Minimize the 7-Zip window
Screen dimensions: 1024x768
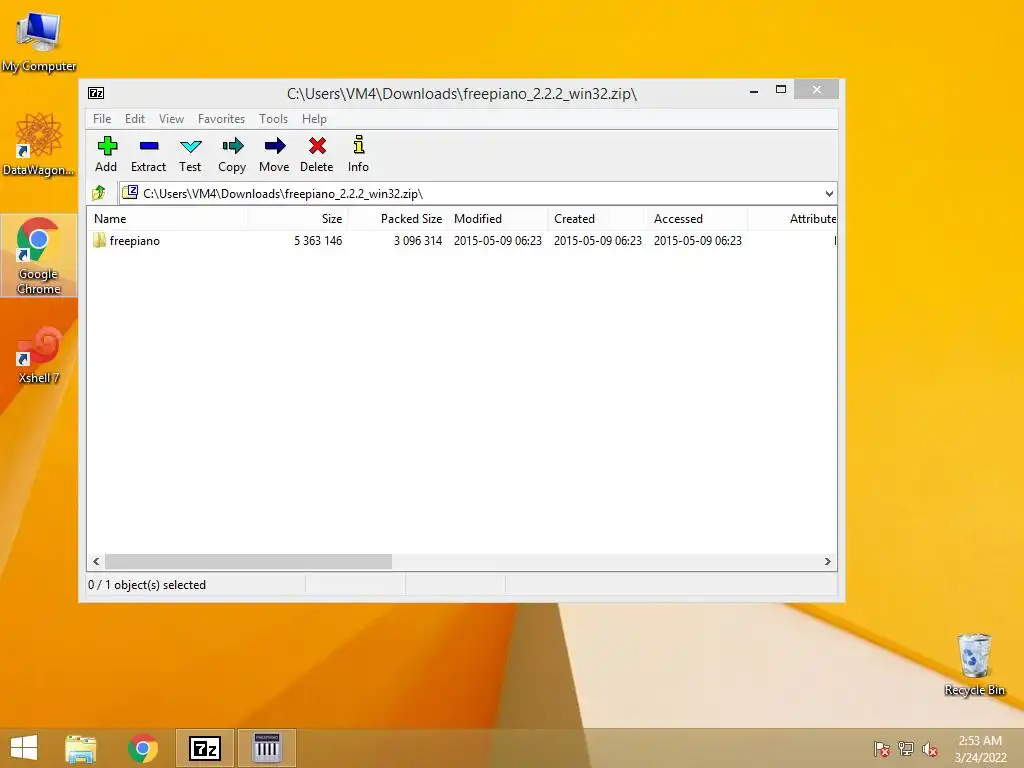point(754,90)
